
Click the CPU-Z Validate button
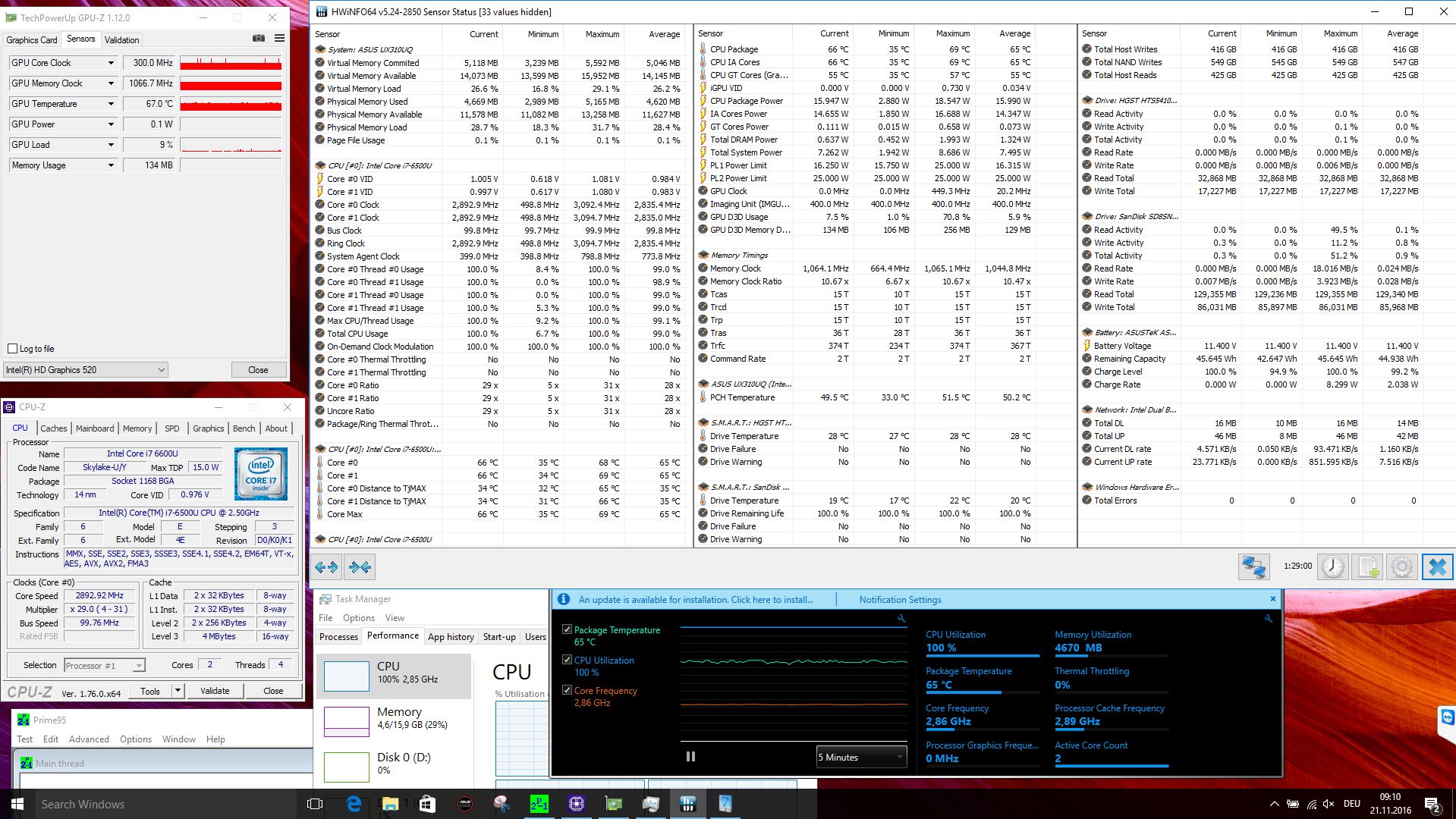pyautogui.click(x=215, y=691)
